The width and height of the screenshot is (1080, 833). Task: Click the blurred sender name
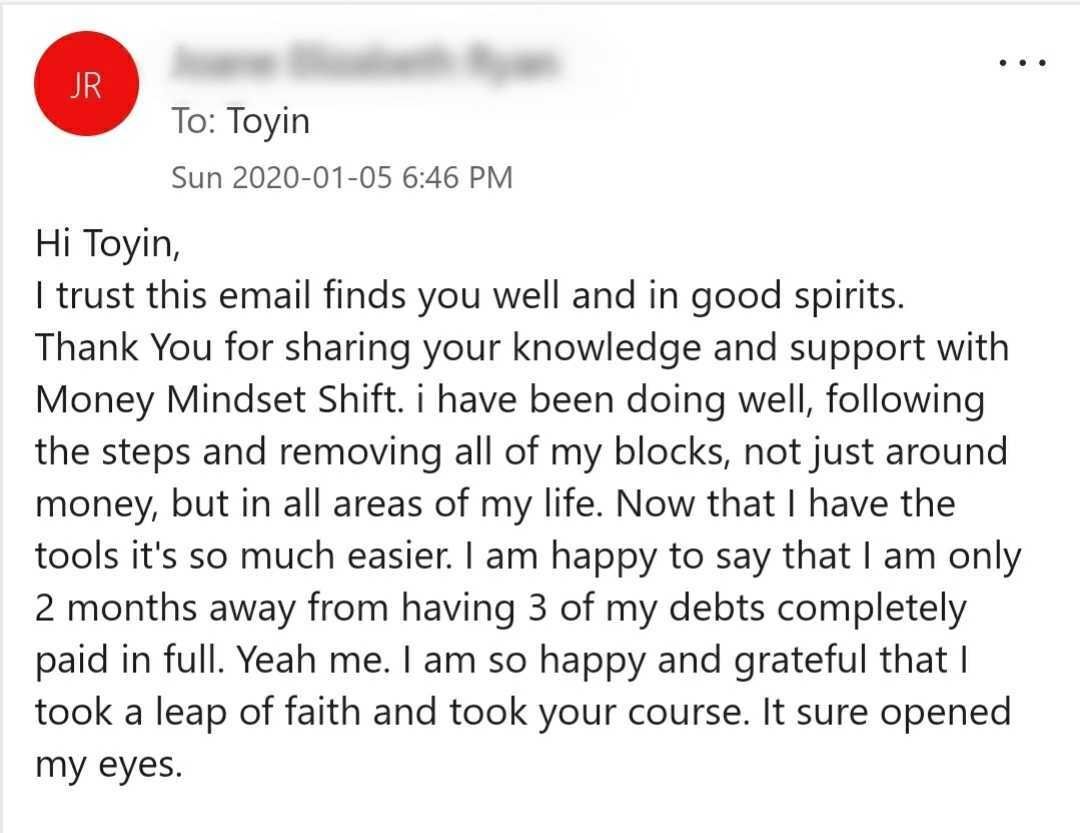coord(365,63)
